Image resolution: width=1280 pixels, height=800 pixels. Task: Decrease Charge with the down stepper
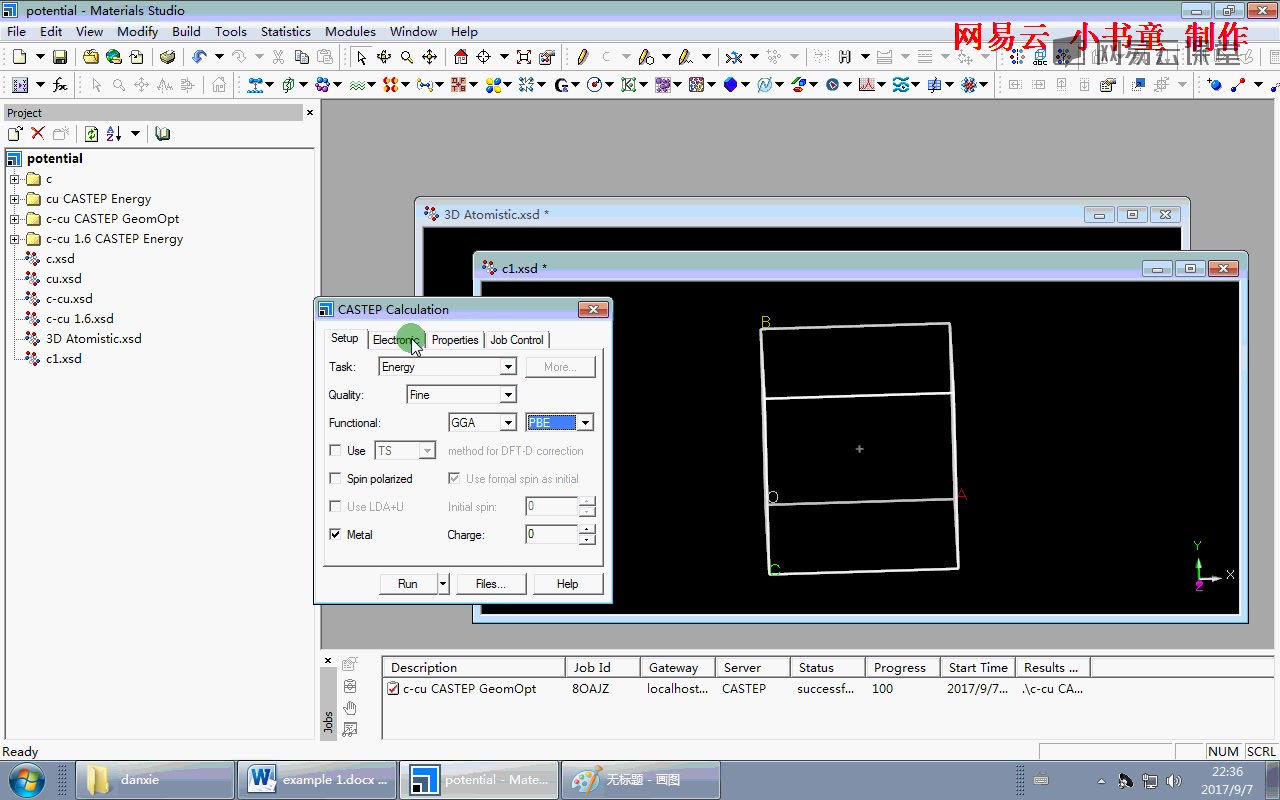pos(587,540)
